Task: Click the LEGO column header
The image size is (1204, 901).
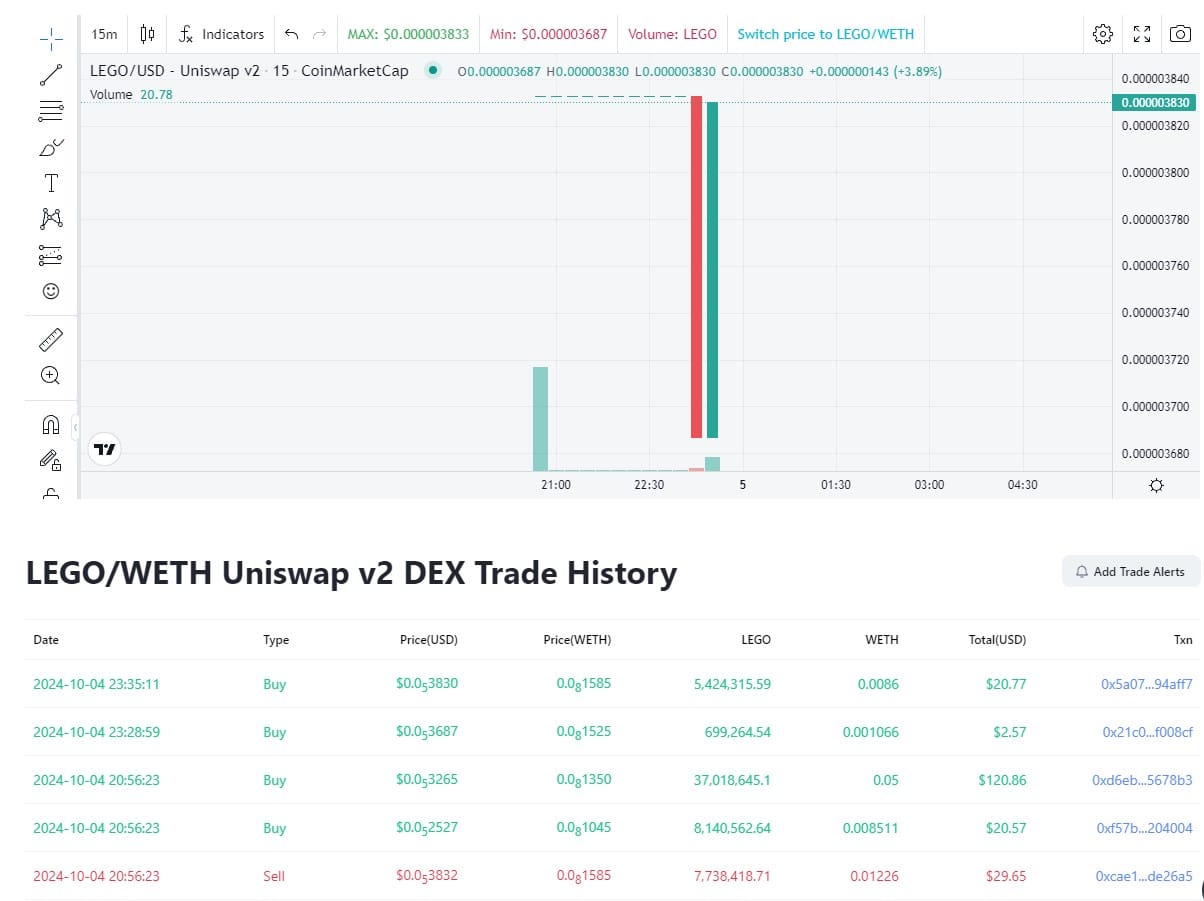Action: click(x=755, y=640)
